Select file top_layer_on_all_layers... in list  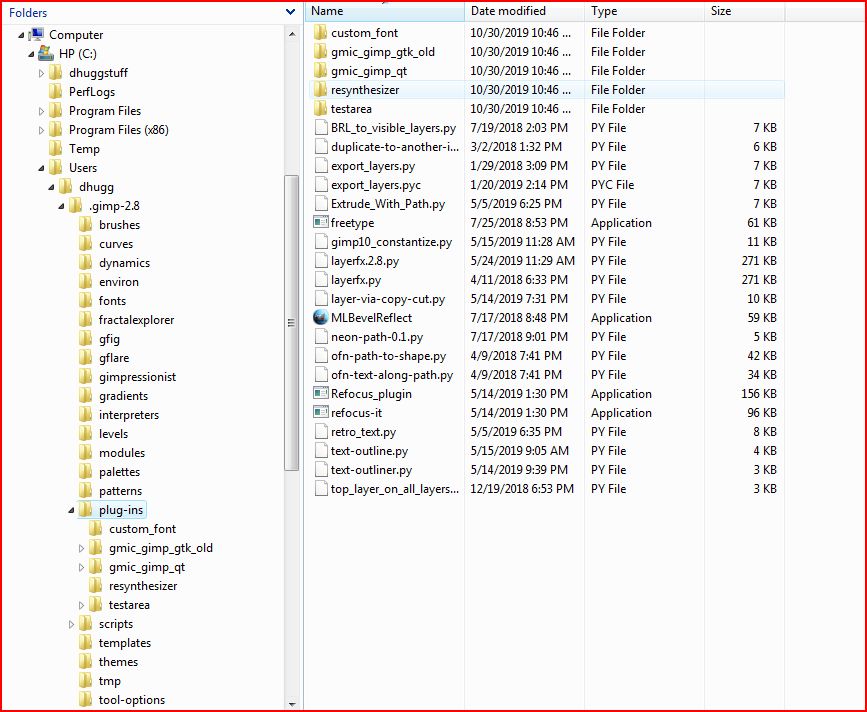click(x=395, y=489)
